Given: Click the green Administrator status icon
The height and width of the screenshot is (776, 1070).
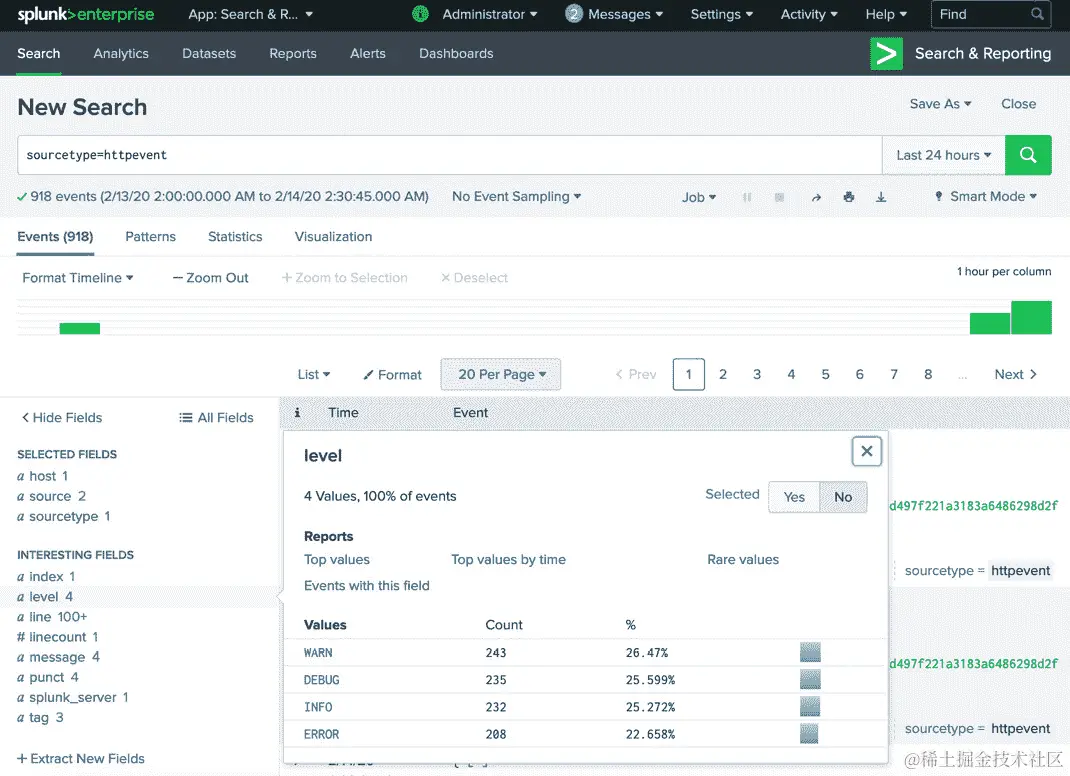Looking at the screenshot, I should pyautogui.click(x=420, y=14).
